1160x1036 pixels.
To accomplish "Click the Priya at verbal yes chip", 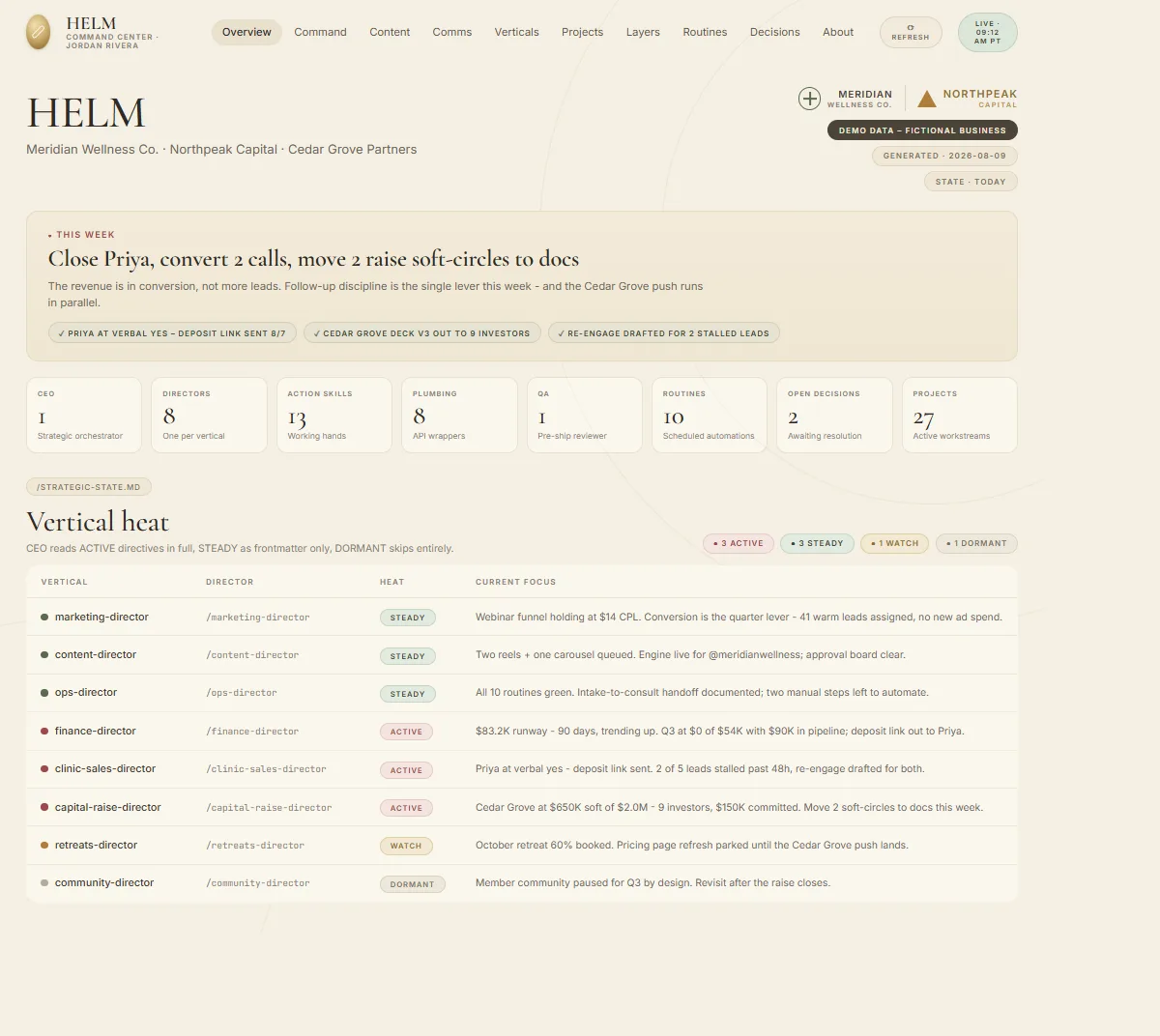I will 172,333.
